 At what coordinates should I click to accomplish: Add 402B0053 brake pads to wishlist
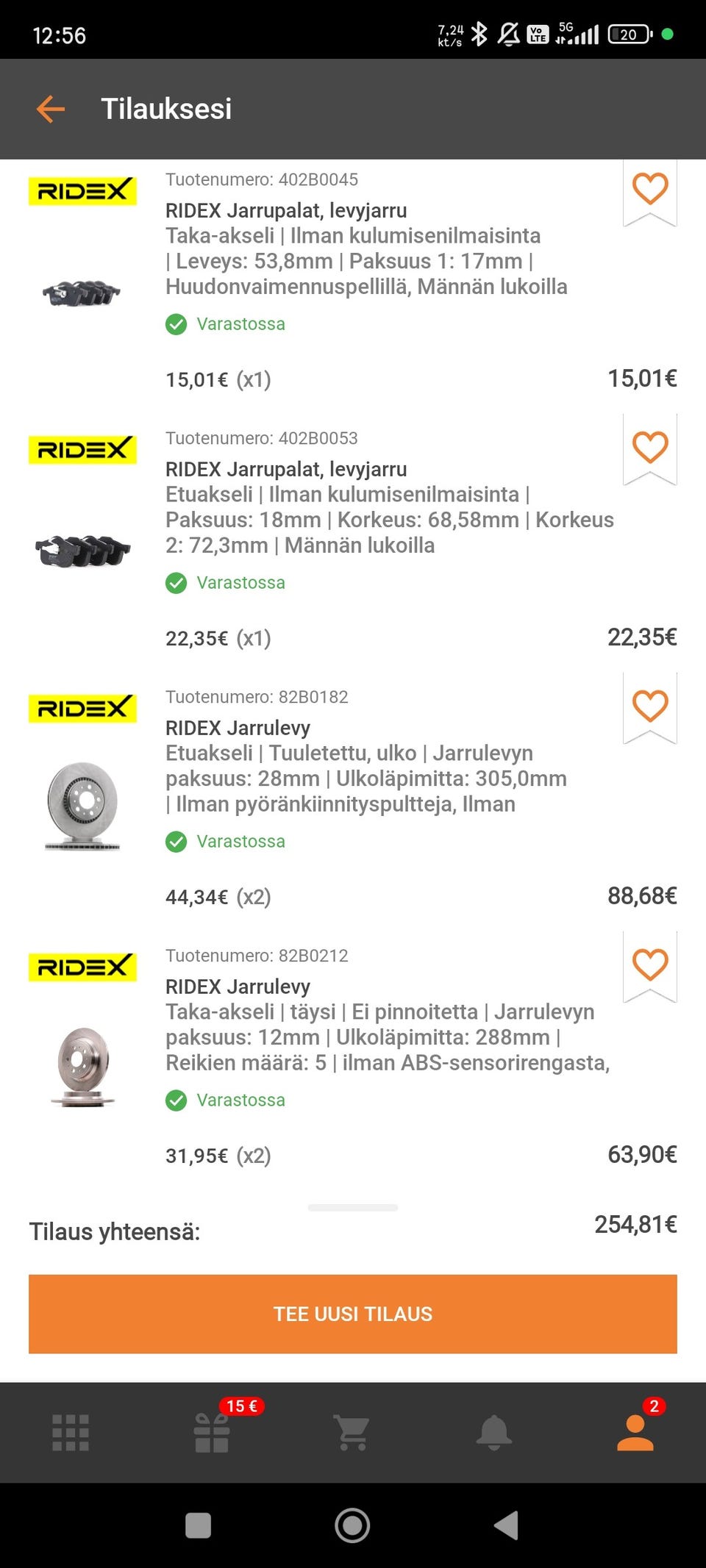tap(650, 448)
